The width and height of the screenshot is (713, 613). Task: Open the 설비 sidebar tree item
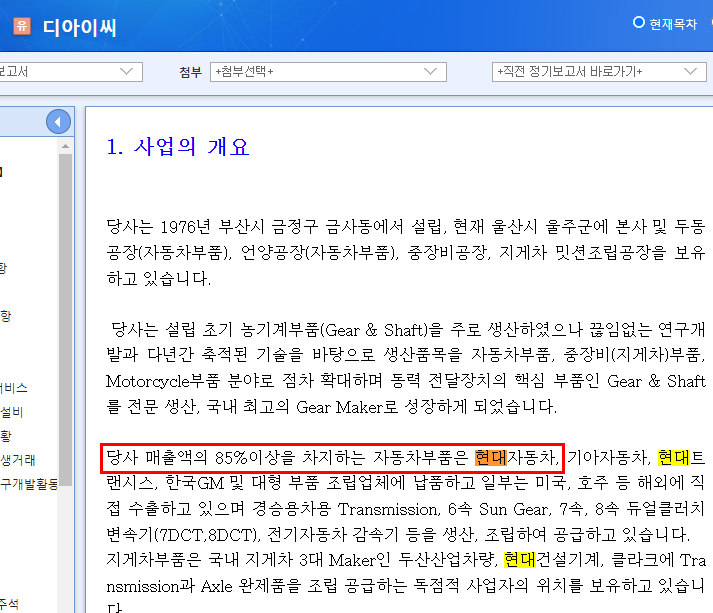click(x=11, y=412)
